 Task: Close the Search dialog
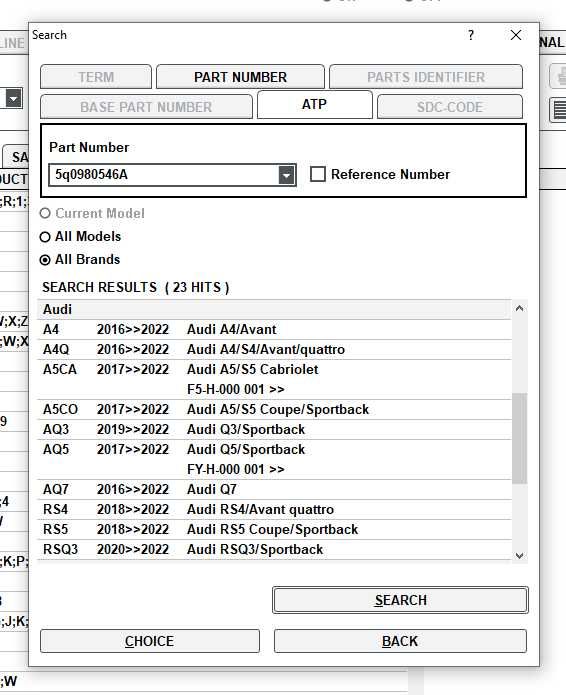(515, 35)
